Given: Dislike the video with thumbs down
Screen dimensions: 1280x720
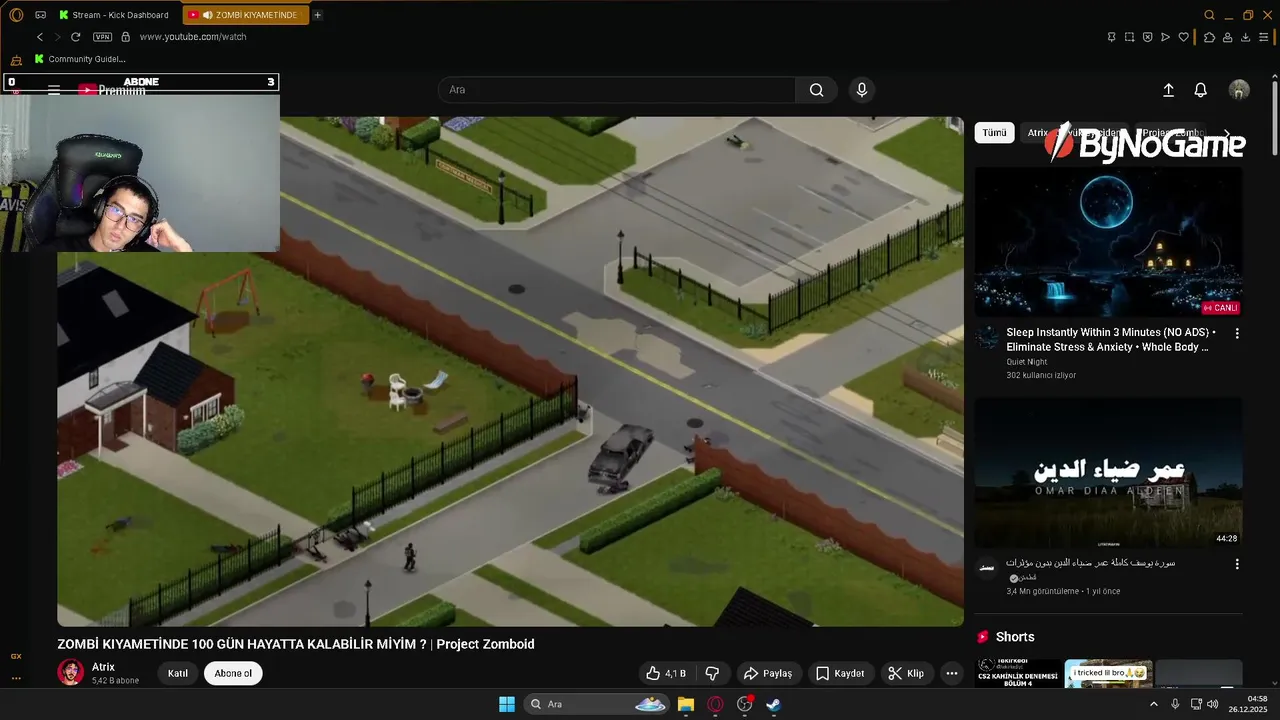Looking at the screenshot, I should pyautogui.click(x=713, y=673).
